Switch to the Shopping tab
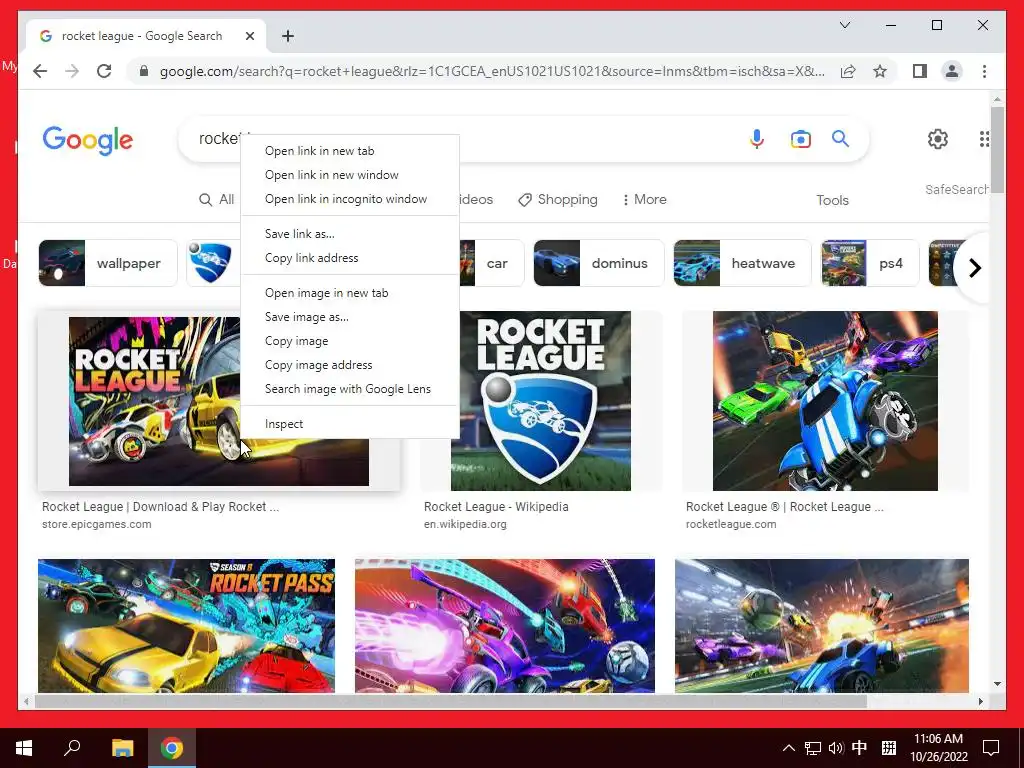The image size is (1024, 768). tap(558, 199)
